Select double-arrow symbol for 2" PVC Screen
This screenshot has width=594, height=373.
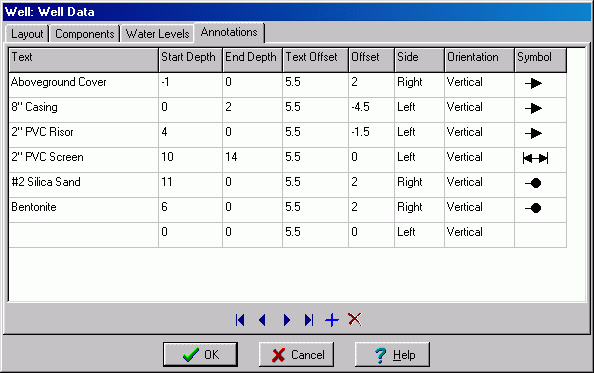pos(535,158)
